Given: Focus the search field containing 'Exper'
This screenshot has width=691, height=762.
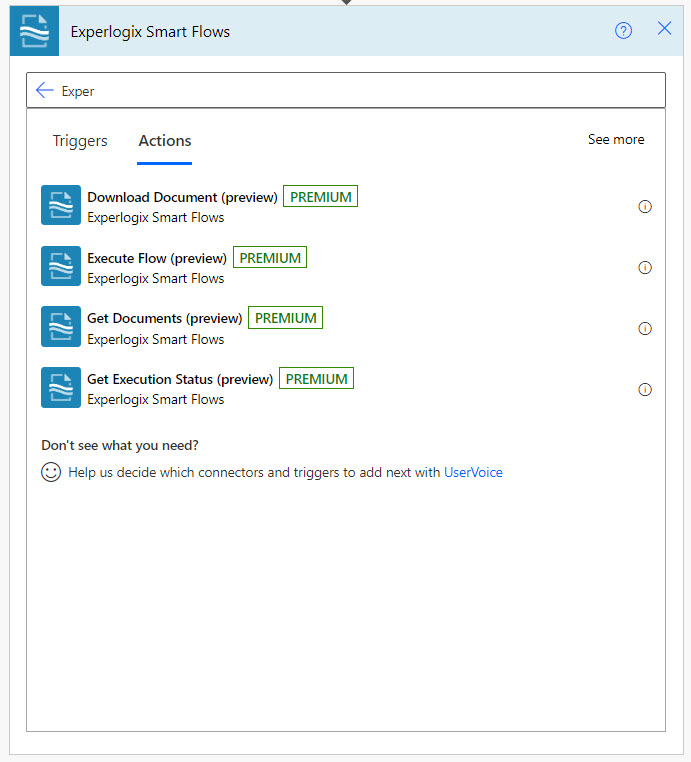Looking at the screenshot, I should pyautogui.click(x=346, y=90).
